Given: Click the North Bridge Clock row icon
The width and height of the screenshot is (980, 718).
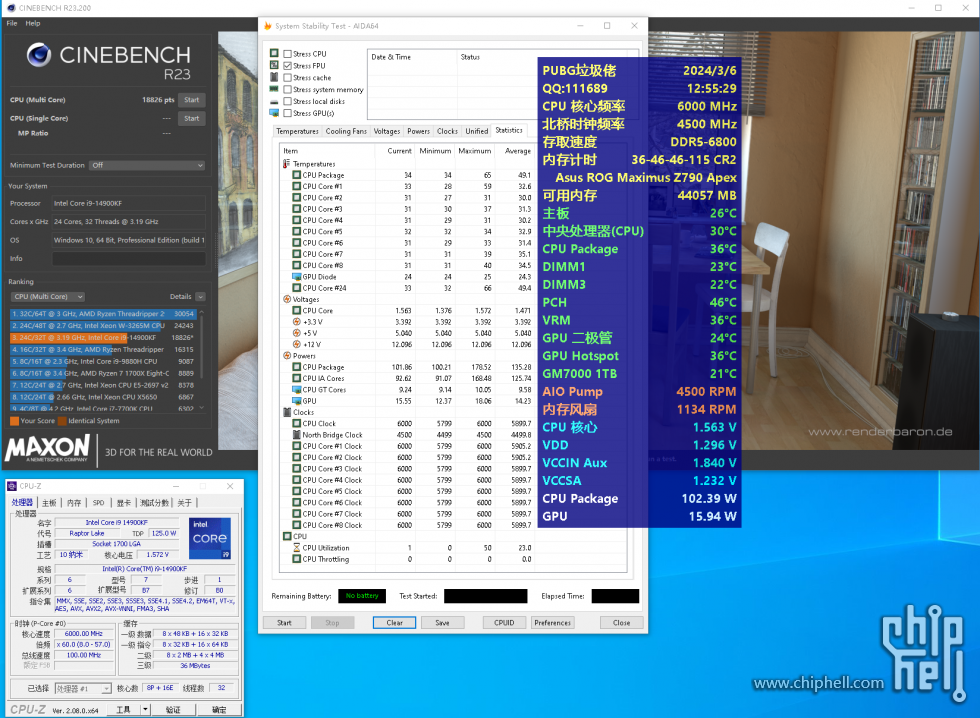Looking at the screenshot, I should 297,434.
